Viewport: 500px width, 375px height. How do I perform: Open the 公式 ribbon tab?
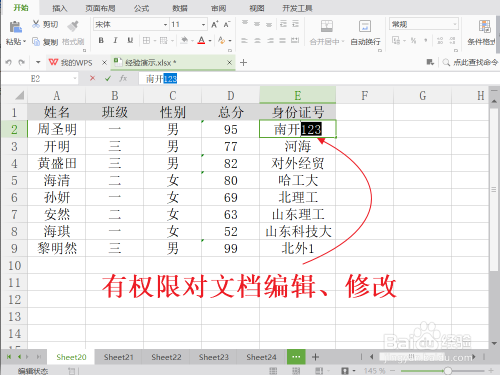click(x=141, y=8)
